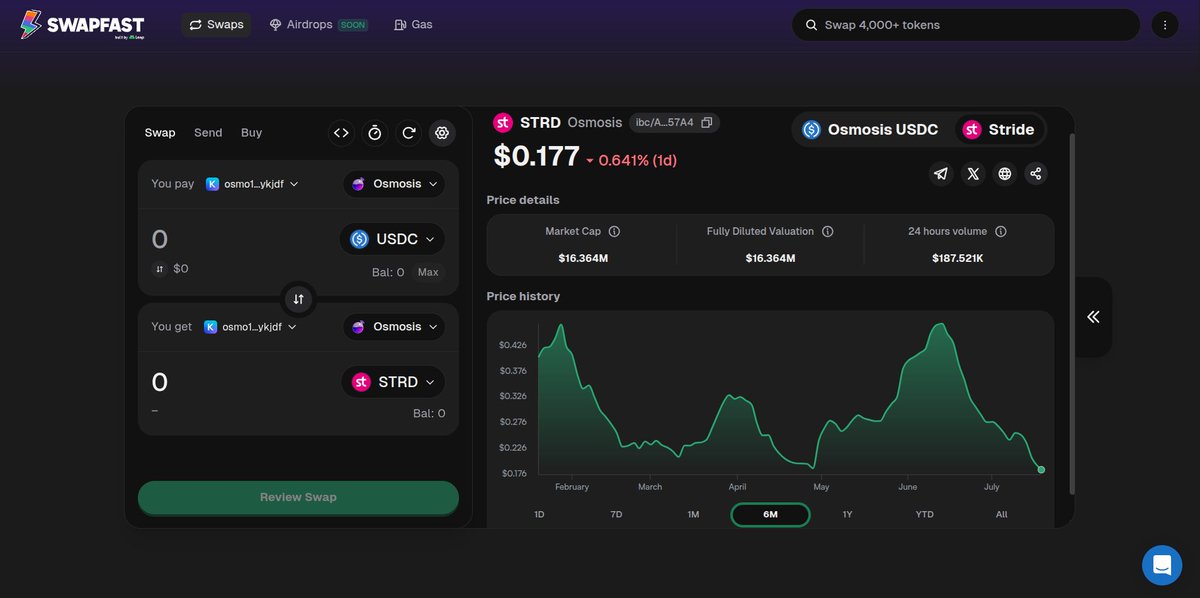Select the All price range

point(1001,514)
